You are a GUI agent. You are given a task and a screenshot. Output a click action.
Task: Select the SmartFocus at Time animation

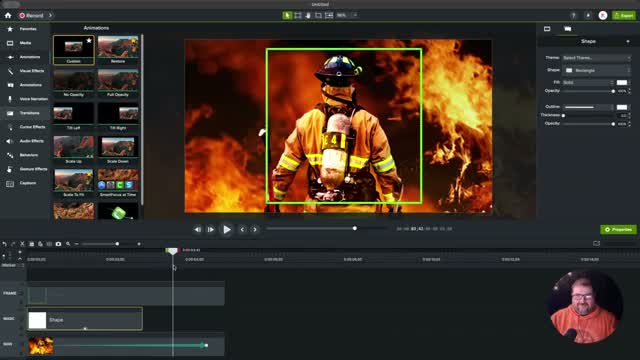coord(118,183)
